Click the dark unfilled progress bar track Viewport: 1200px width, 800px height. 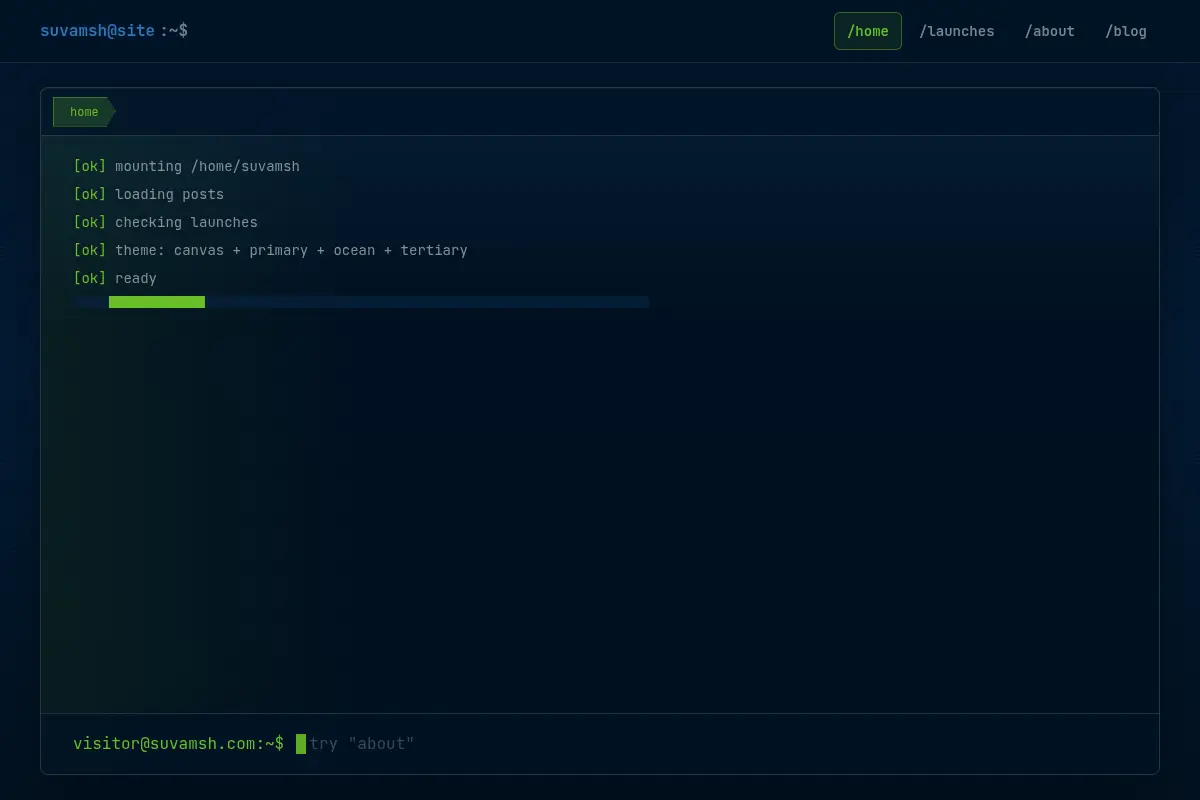[427, 302]
